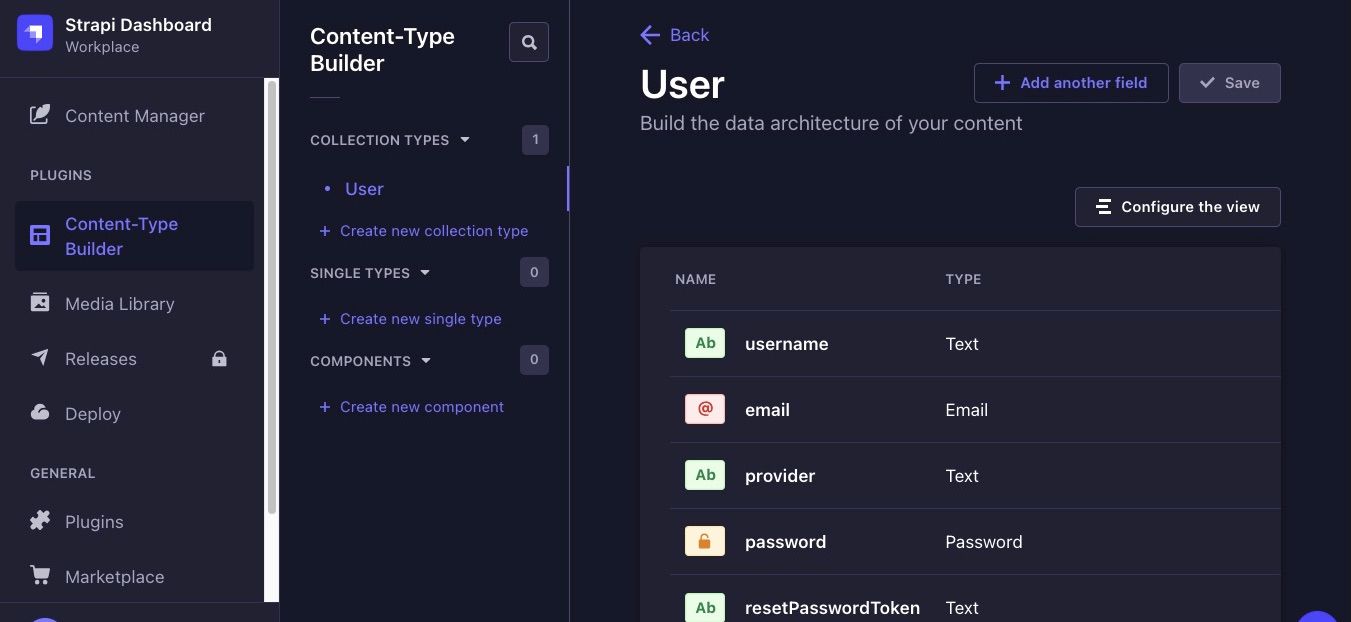Image resolution: width=1351 pixels, height=622 pixels.
Task: Click Create new collection type
Action: click(x=424, y=231)
